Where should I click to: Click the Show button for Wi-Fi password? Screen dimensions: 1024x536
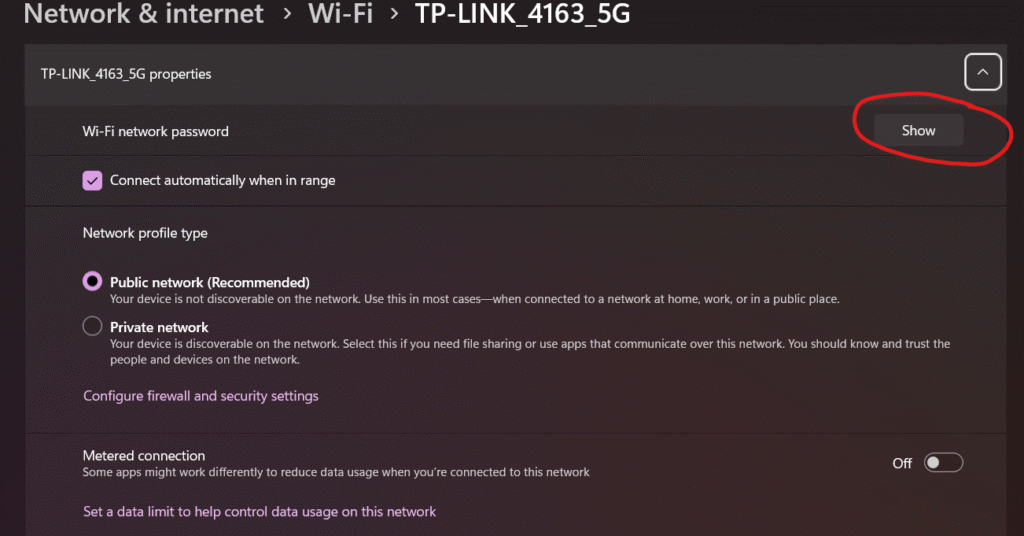(918, 131)
